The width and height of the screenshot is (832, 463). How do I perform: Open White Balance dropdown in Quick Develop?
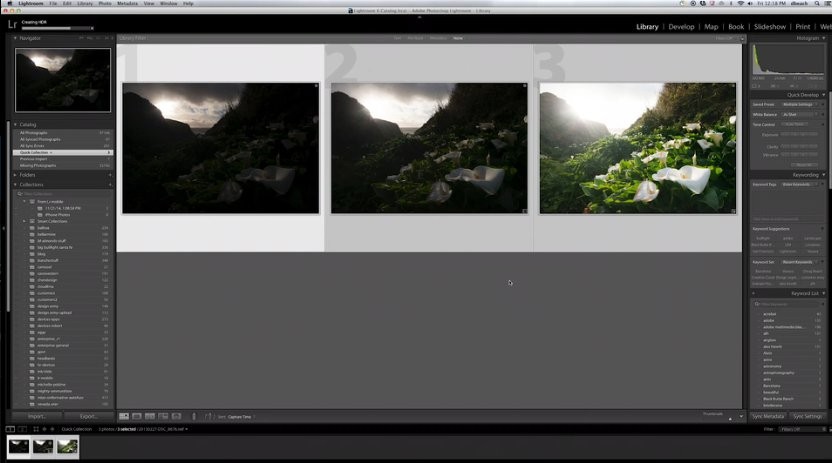click(x=797, y=114)
